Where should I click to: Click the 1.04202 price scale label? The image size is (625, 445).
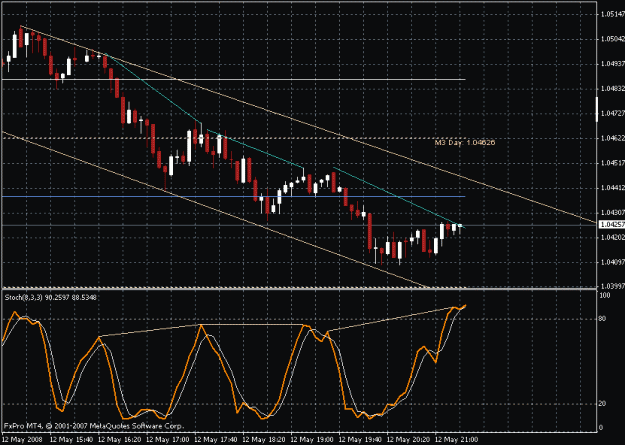(613, 238)
